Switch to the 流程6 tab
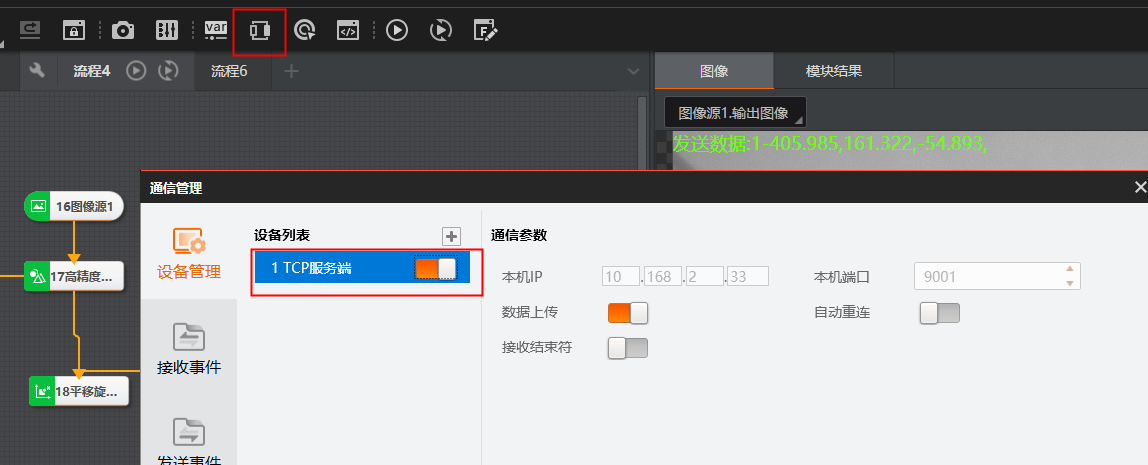 tap(229, 71)
